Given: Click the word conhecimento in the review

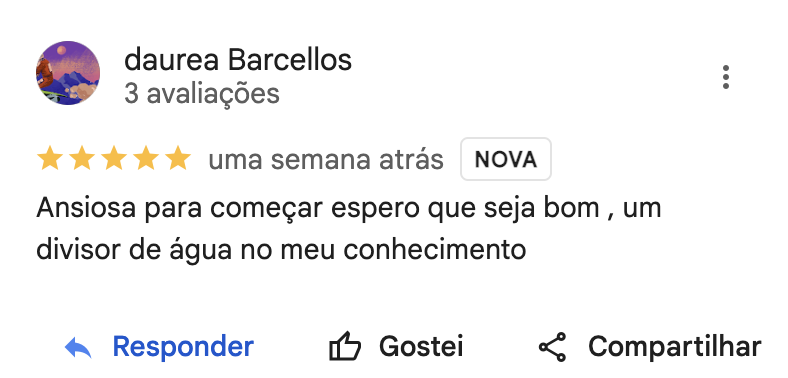Looking at the screenshot, I should 435,249.
